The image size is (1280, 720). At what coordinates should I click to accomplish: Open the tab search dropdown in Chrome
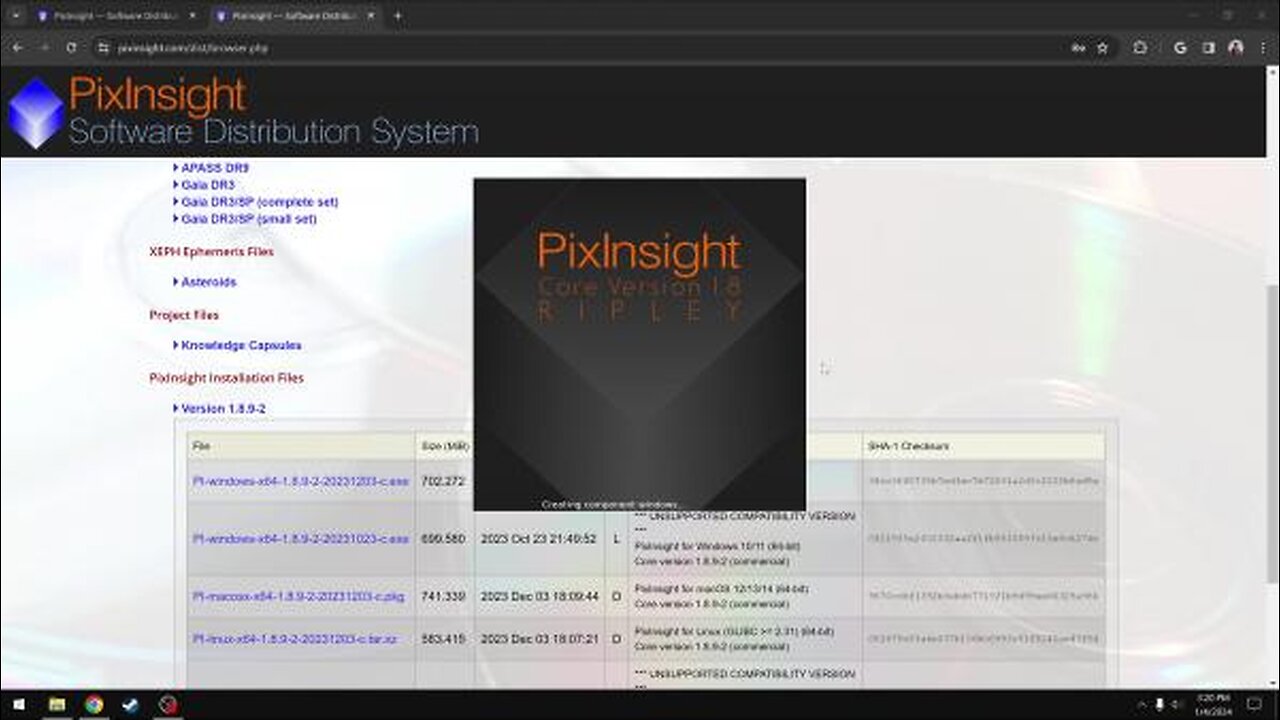click(15, 16)
